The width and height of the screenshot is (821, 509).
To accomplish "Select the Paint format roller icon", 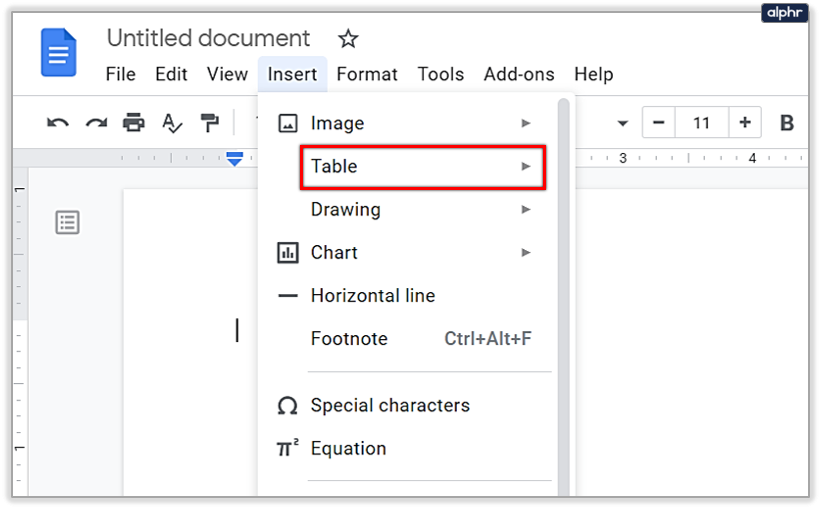I will 209,123.
